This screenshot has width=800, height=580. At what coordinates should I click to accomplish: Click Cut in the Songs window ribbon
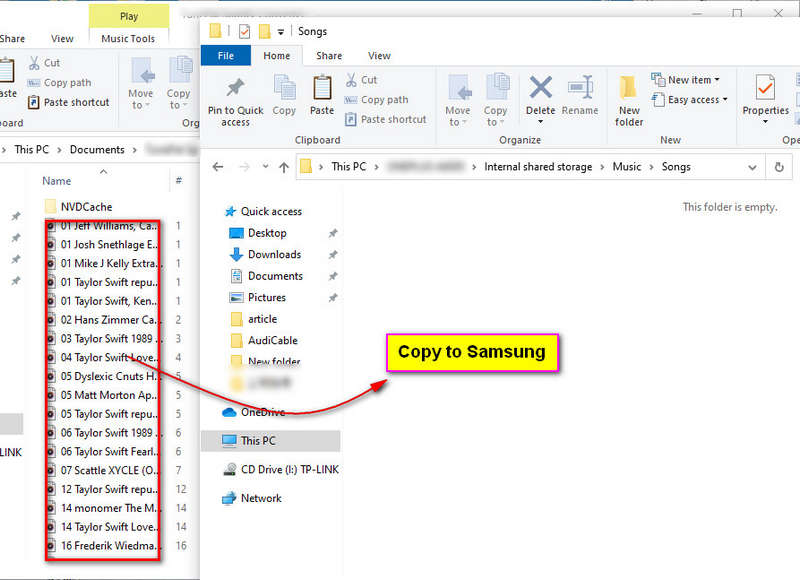point(362,80)
